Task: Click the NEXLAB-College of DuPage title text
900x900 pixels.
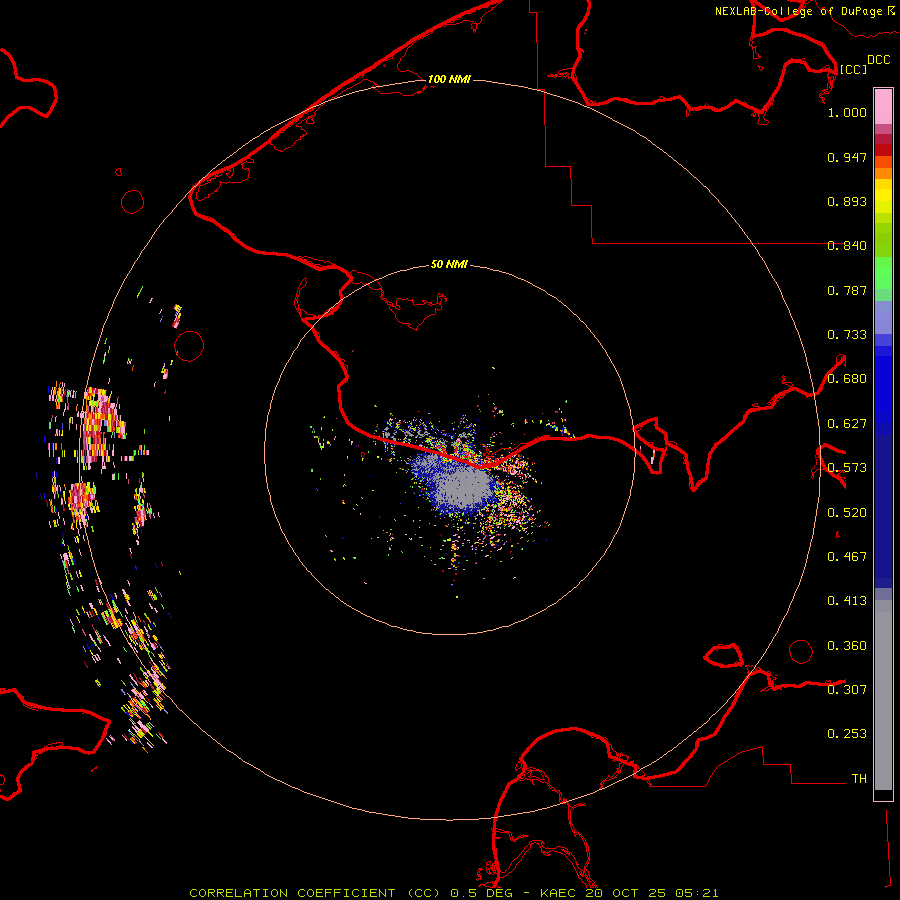Action: (798, 11)
